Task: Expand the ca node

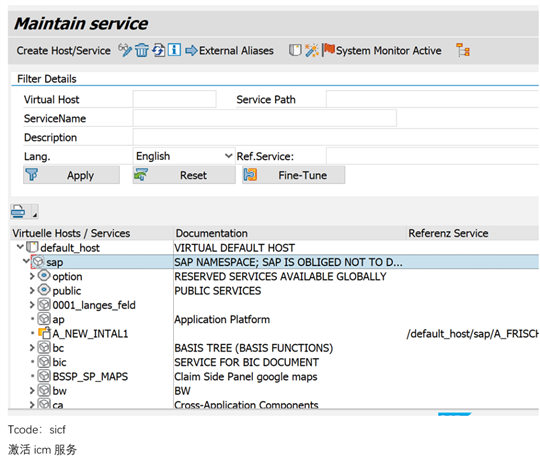Action: pos(32,404)
